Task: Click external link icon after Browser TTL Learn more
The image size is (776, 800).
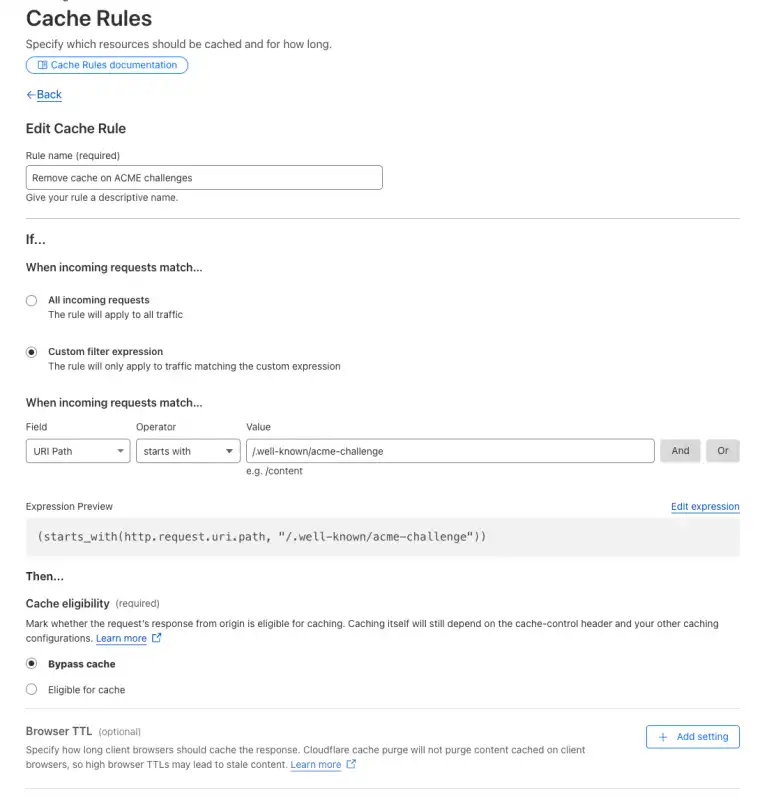Action: point(351,764)
